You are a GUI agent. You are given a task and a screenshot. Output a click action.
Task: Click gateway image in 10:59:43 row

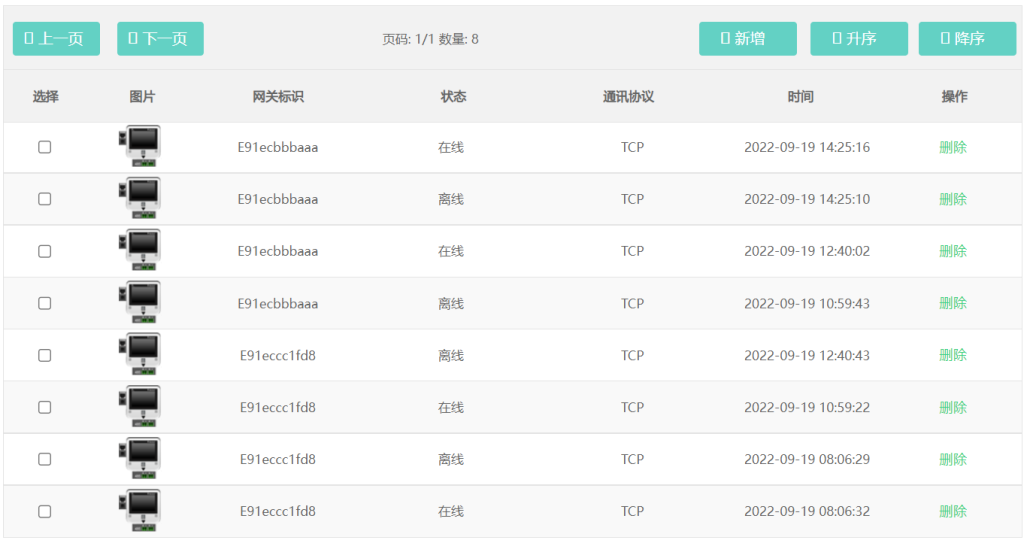(x=140, y=303)
